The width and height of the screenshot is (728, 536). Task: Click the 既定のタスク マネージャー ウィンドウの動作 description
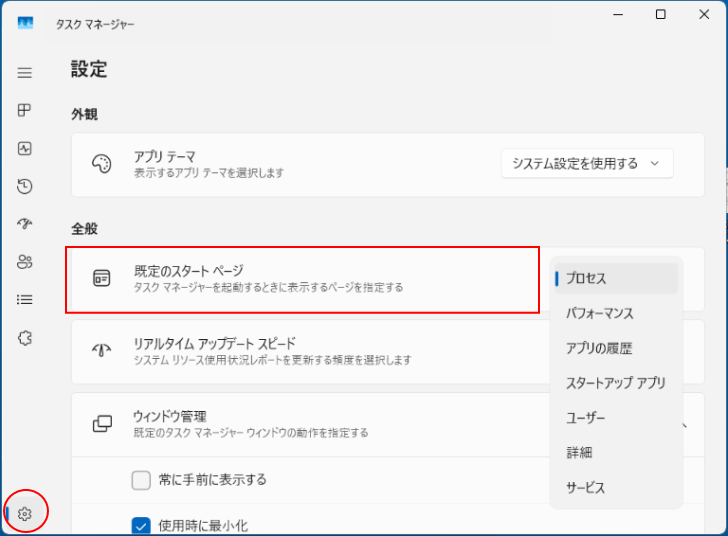251,433
